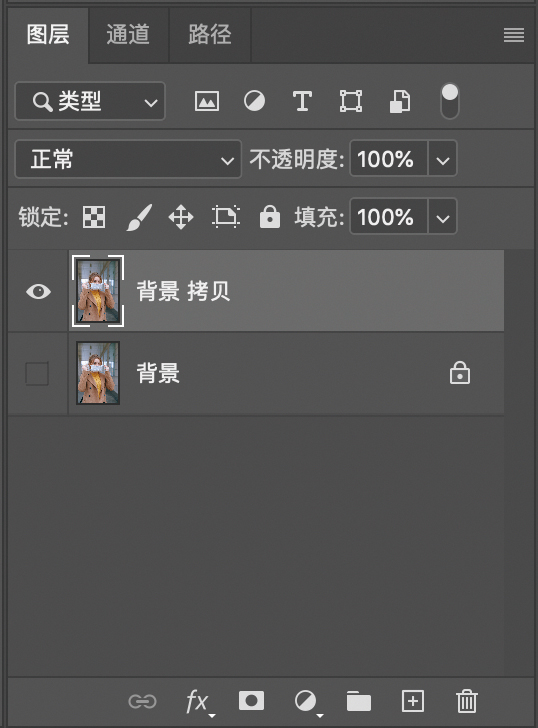Filter for type layers icon
The height and width of the screenshot is (728, 538).
302,101
